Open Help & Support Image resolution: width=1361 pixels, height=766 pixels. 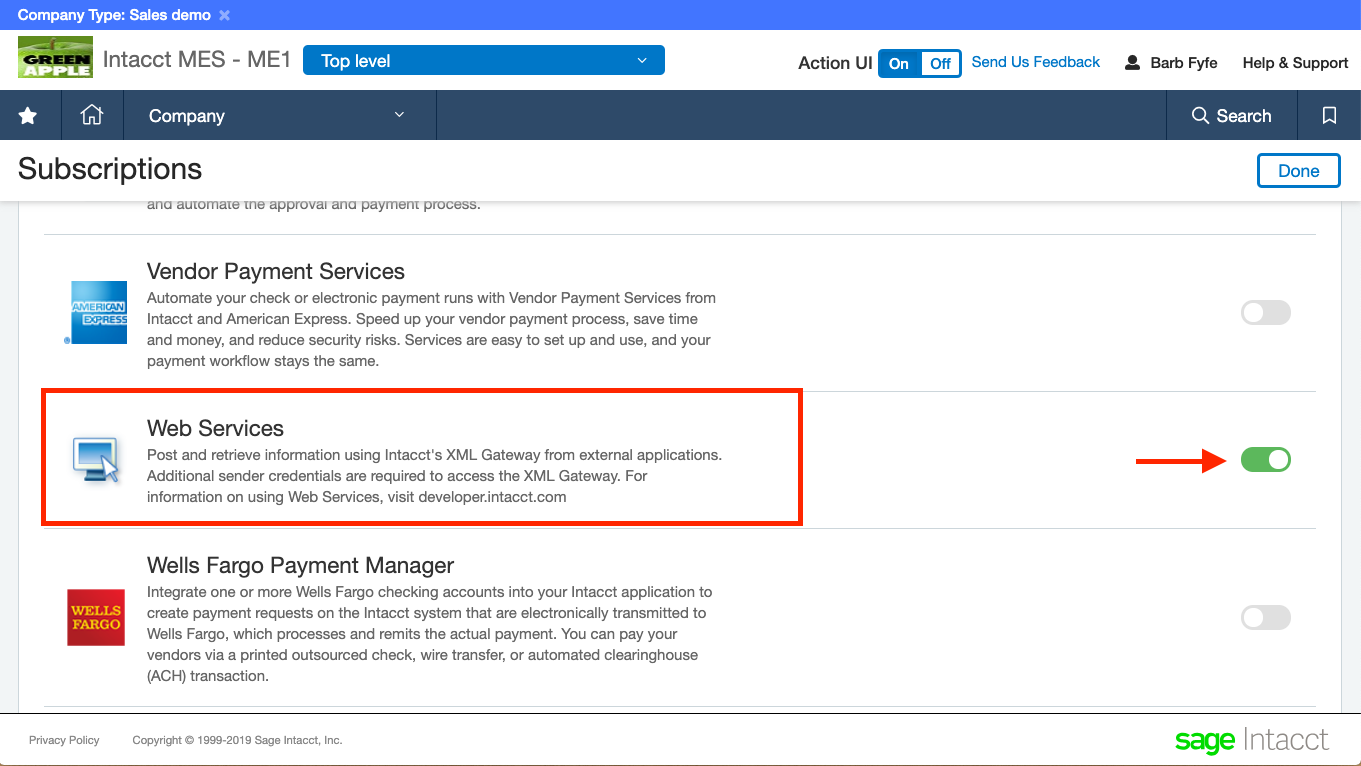(x=1295, y=63)
